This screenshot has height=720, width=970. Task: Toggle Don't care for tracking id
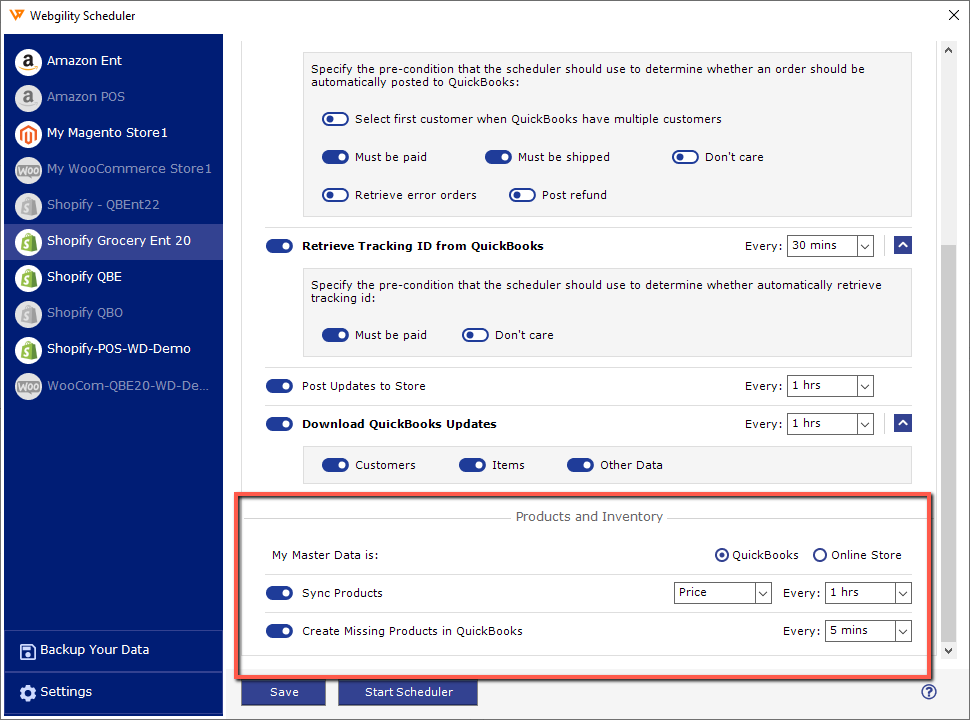pyautogui.click(x=475, y=335)
